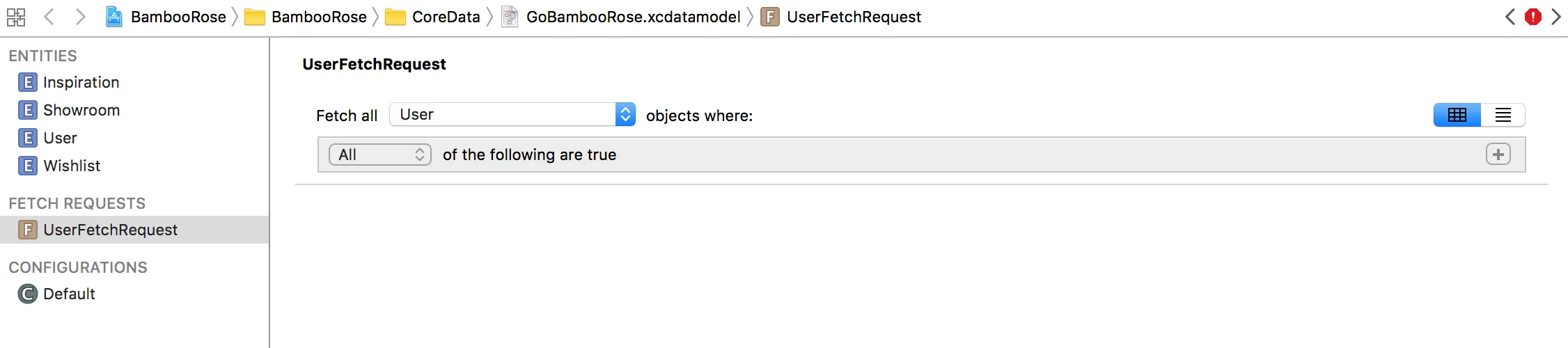This screenshot has height=348, width=1568.
Task: Click the add predicate plus button
Action: 1498,155
